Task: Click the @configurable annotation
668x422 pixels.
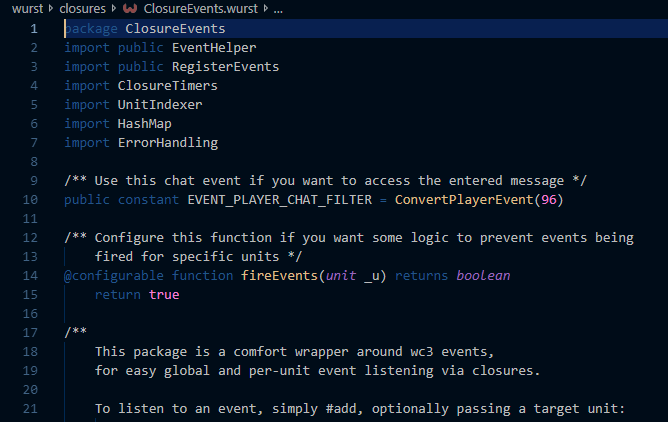Action: point(114,276)
